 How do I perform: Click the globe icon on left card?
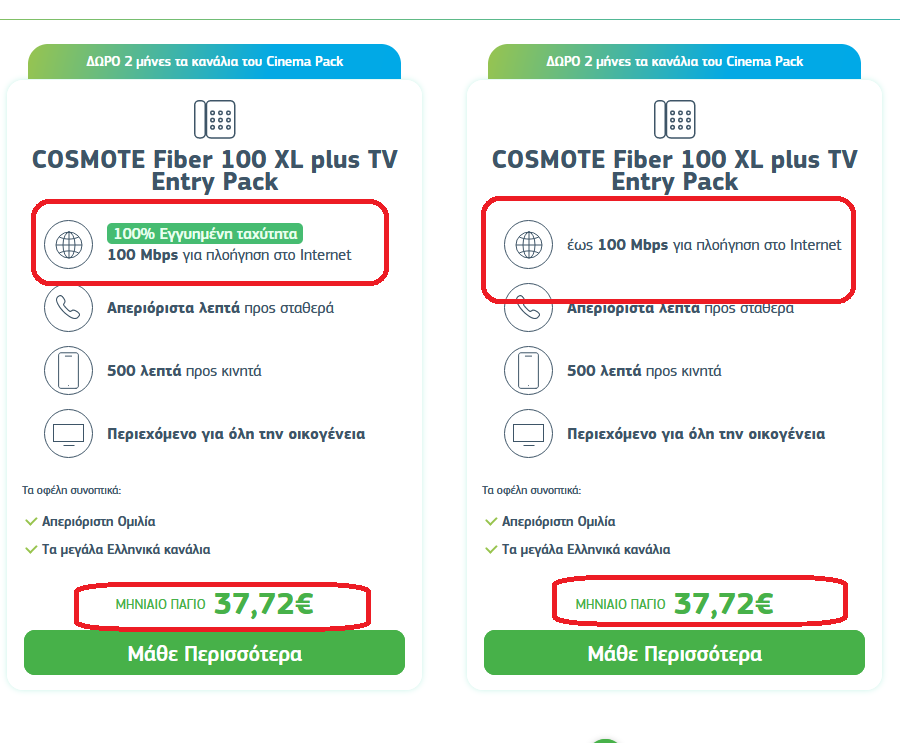click(x=68, y=245)
